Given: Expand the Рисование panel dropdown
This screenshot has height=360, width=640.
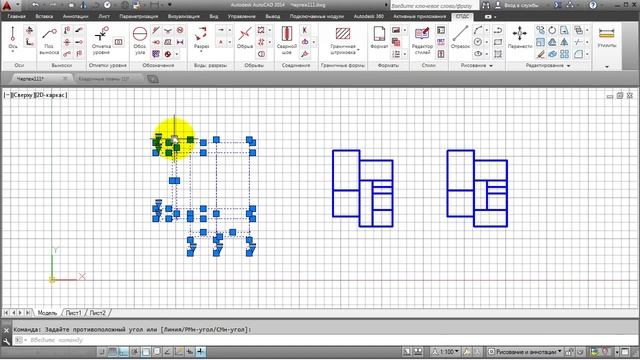Looking at the screenshot, I should point(491,66).
